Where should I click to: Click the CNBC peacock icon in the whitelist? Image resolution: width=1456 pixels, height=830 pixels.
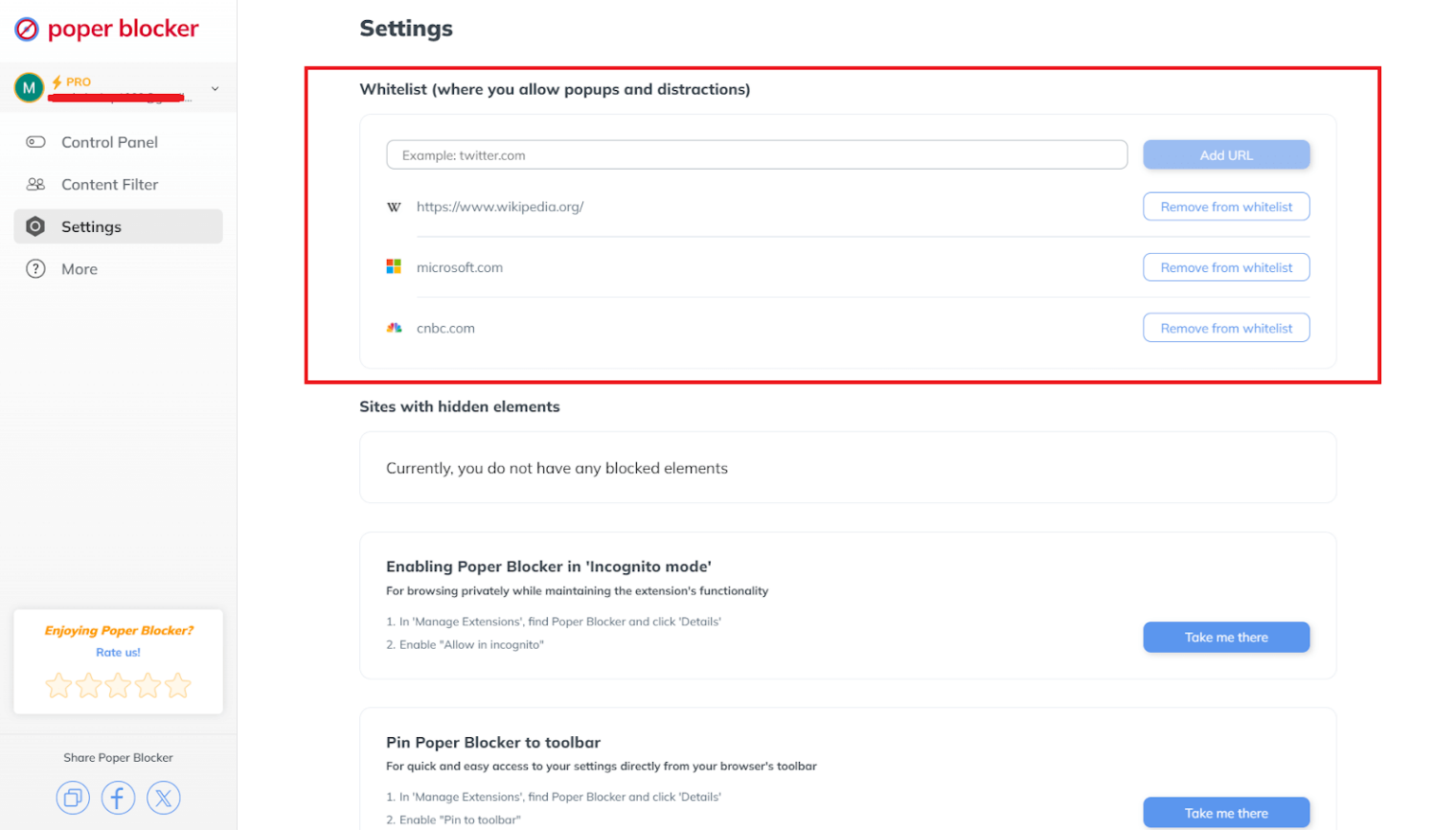coord(394,328)
